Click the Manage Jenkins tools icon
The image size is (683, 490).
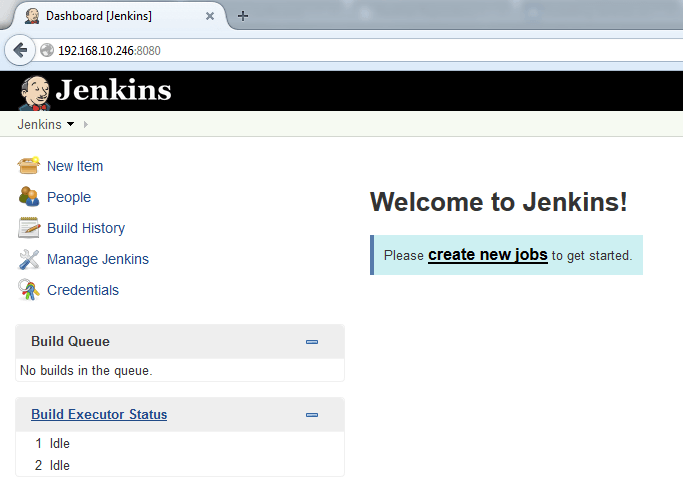(x=29, y=259)
